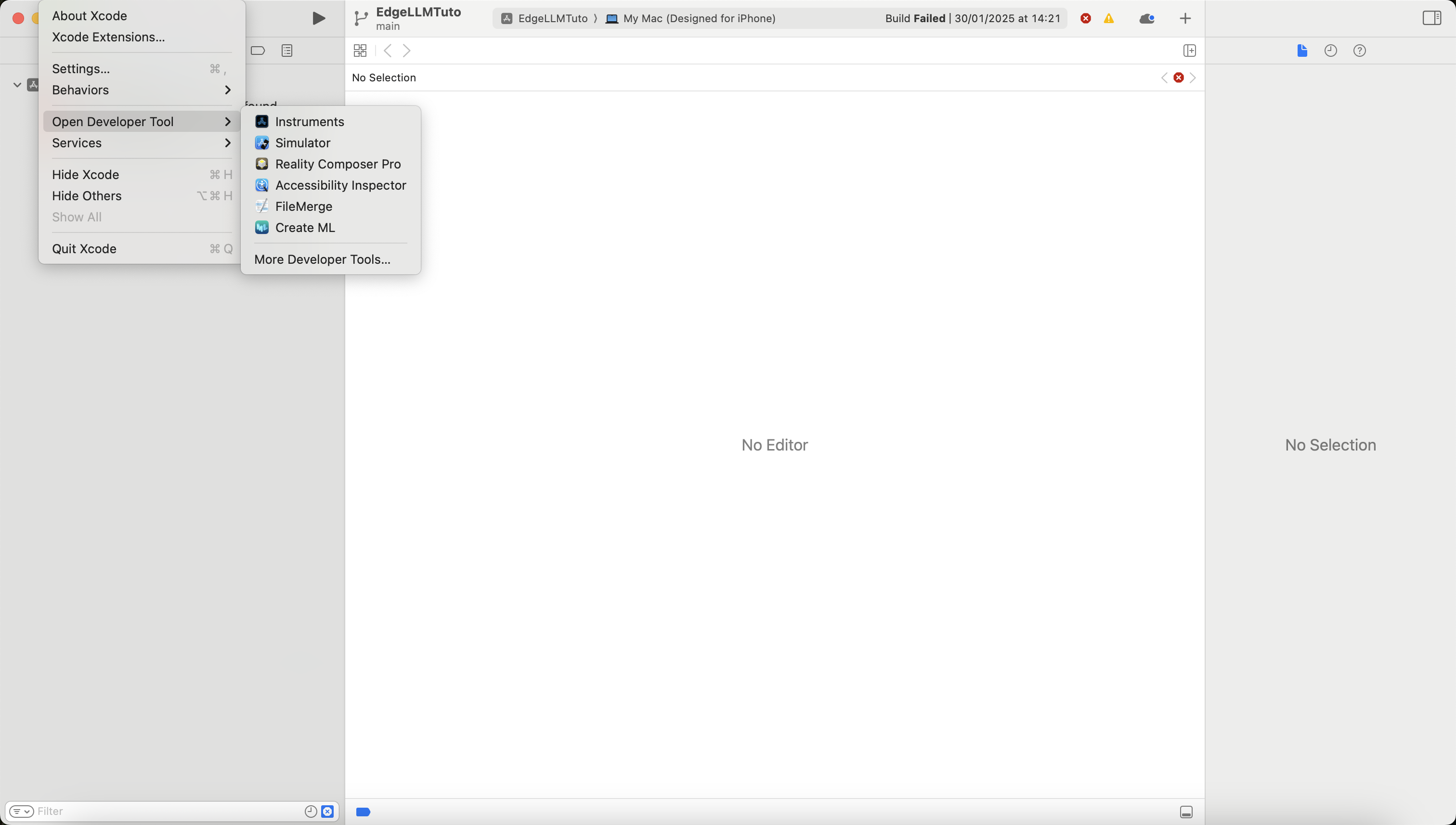Open Reality Composer Pro
This screenshot has height=825, width=1456.
pyautogui.click(x=337, y=164)
